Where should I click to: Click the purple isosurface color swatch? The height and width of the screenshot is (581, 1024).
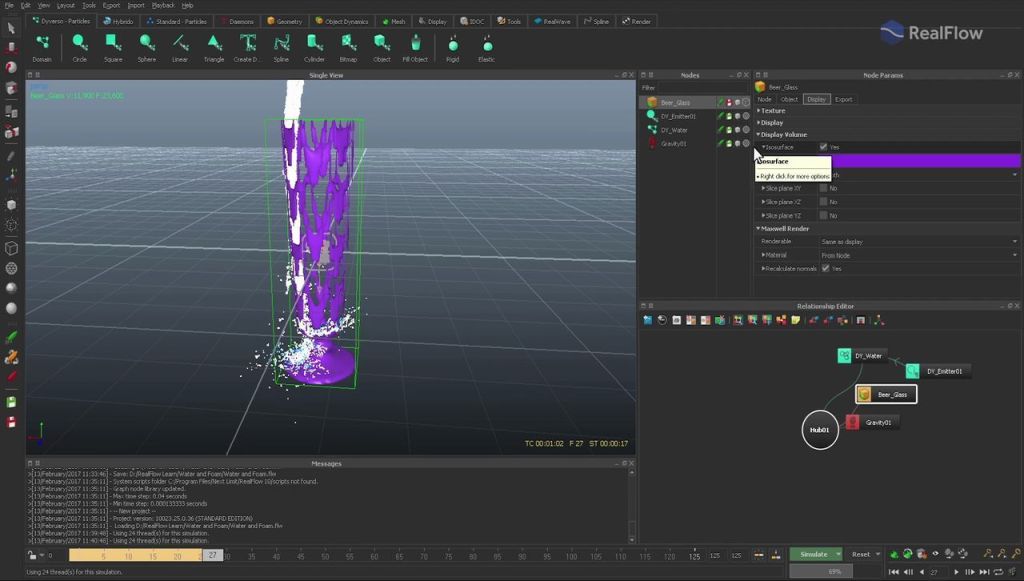(x=925, y=161)
